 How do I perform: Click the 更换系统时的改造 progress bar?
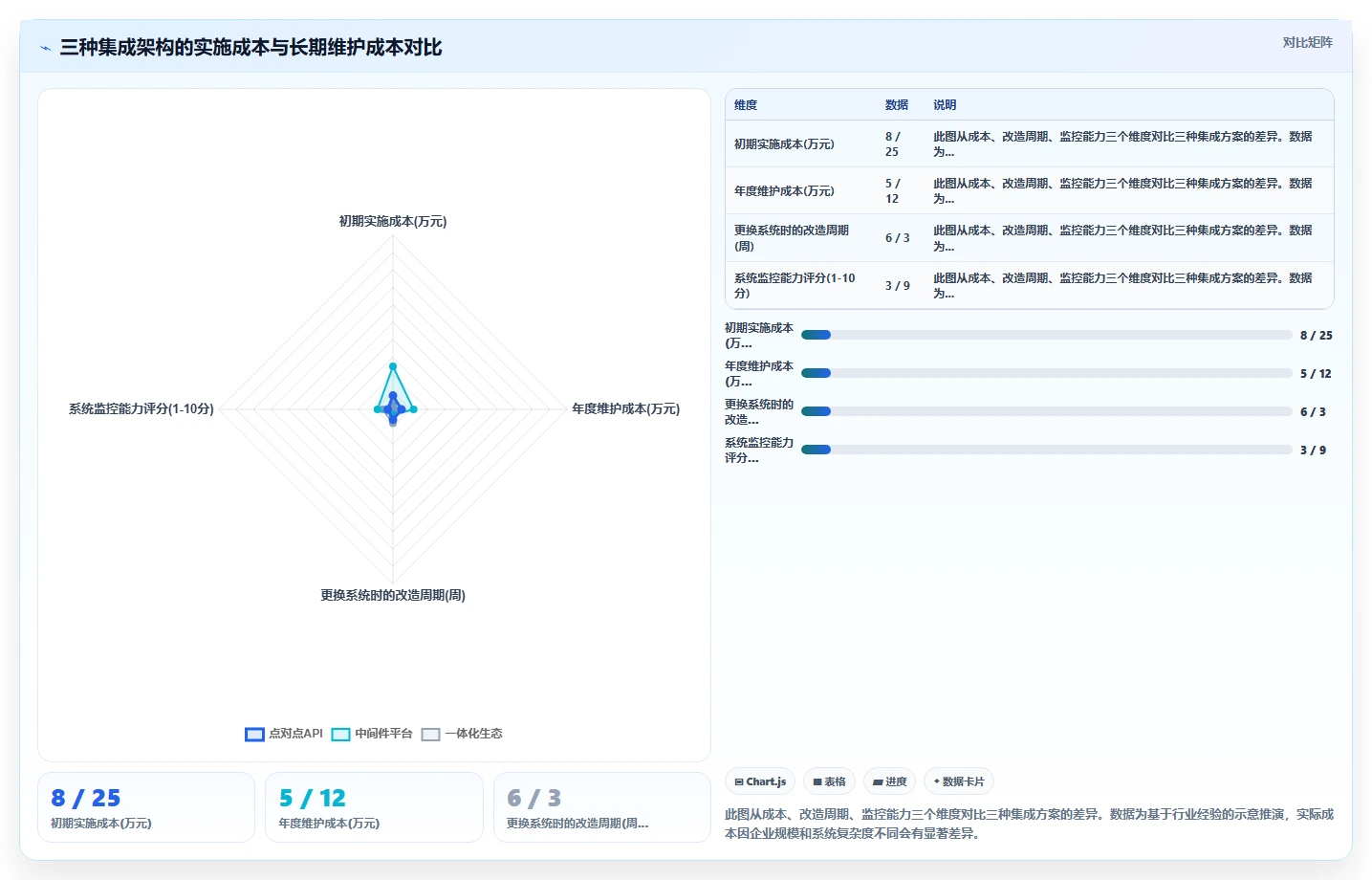coord(1046,411)
